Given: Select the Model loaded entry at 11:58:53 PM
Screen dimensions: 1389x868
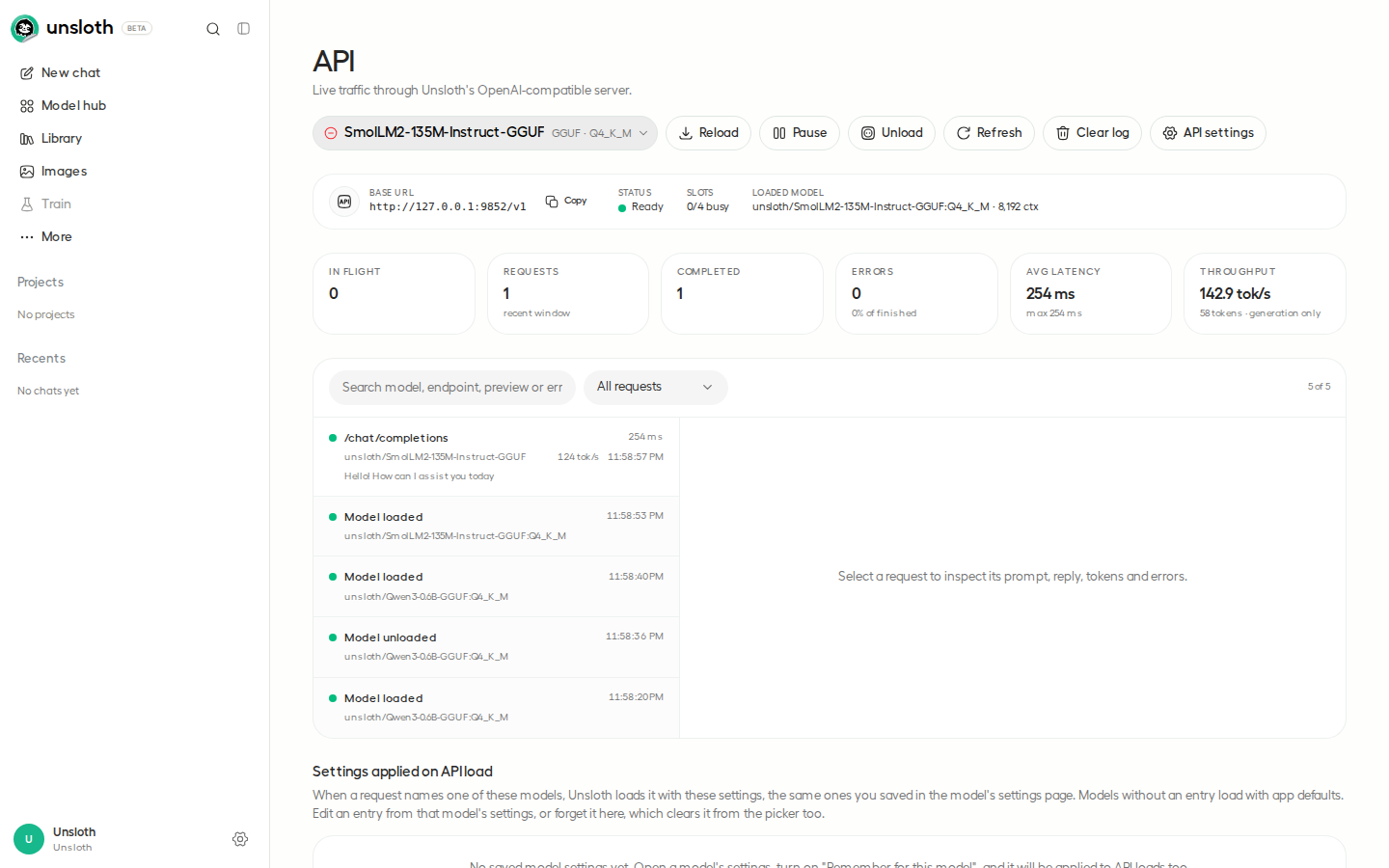Looking at the screenshot, I should 496,526.
